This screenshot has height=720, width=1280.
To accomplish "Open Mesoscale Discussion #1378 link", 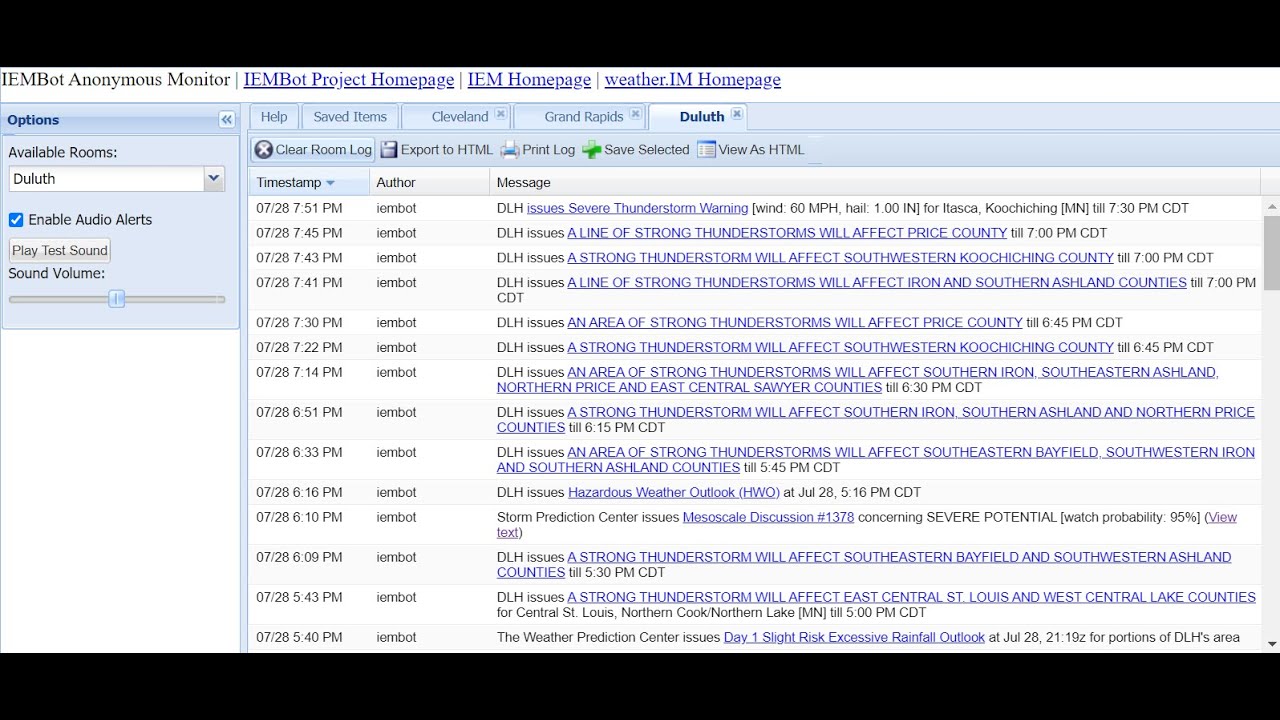I will tap(768, 517).
